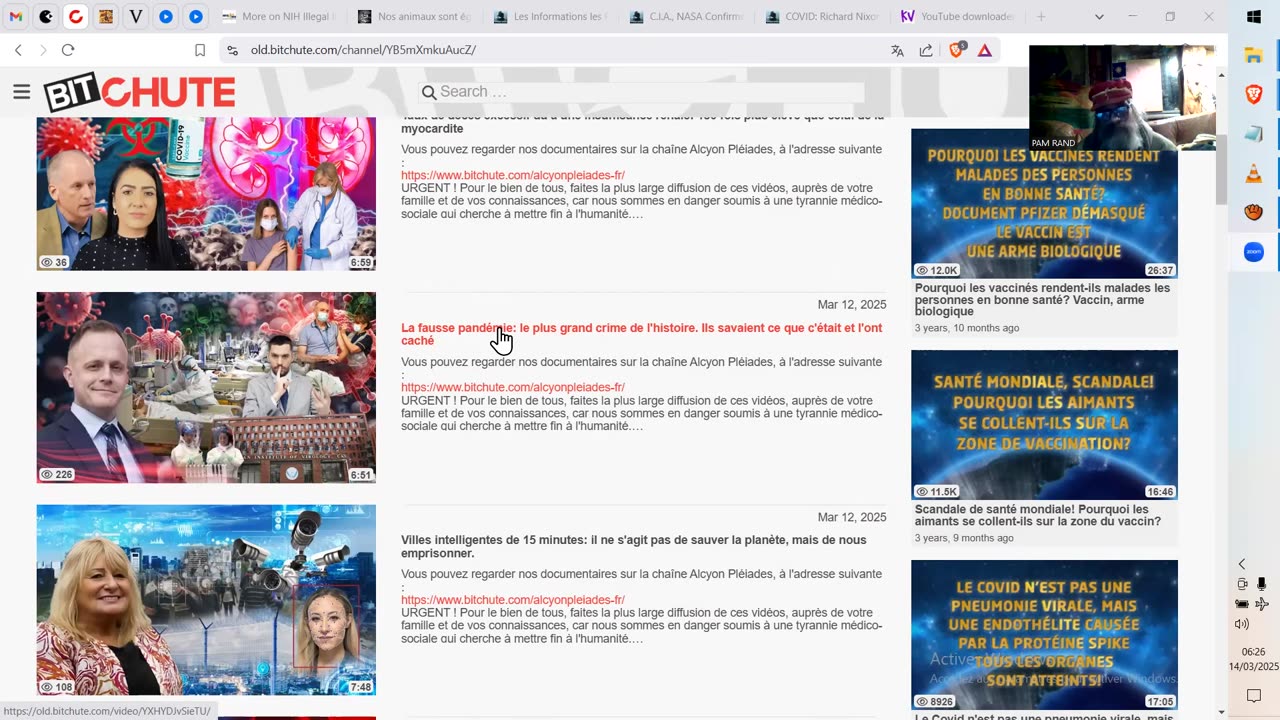This screenshot has height=720, width=1280.
Task: Open a new browser tab
Action: [x=1041, y=17]
